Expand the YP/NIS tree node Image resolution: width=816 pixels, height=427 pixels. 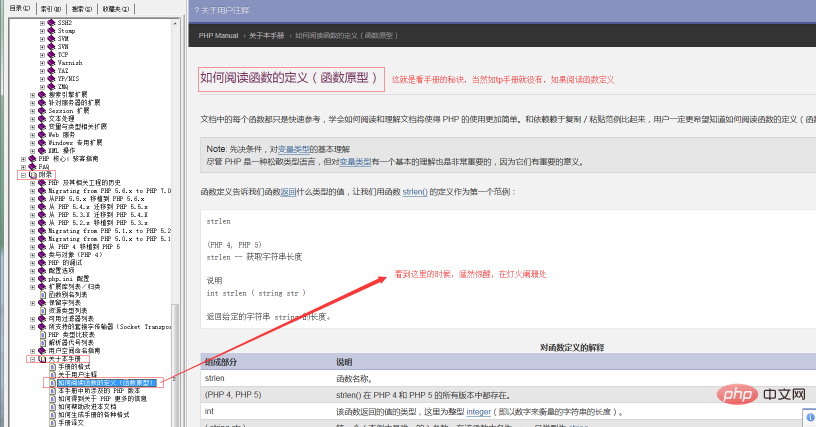[x=42, y=79]
